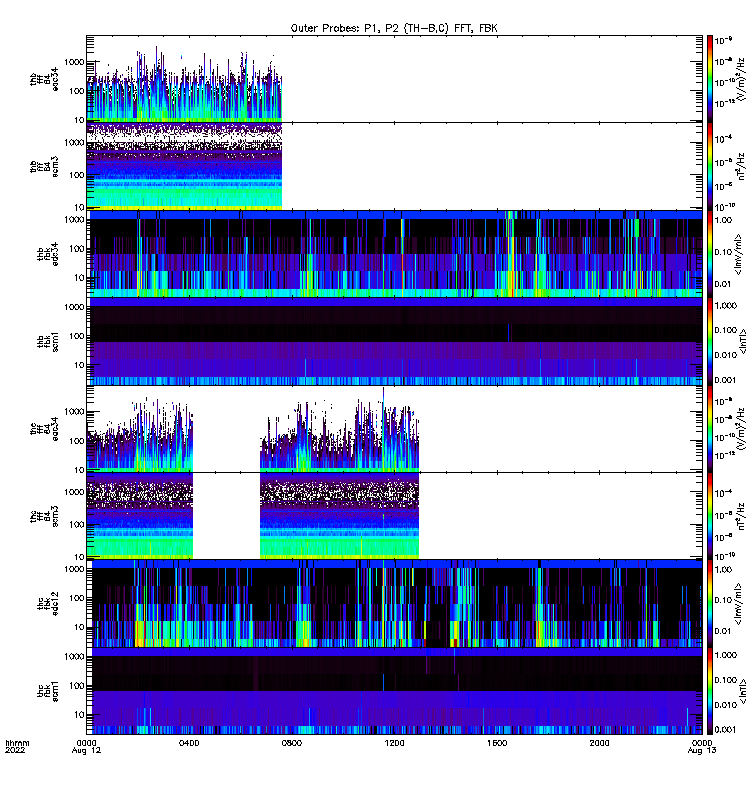Click the 'thb fbk scm1' axis label
This screenshot has width=750, height=800.
tap(48, 341)
